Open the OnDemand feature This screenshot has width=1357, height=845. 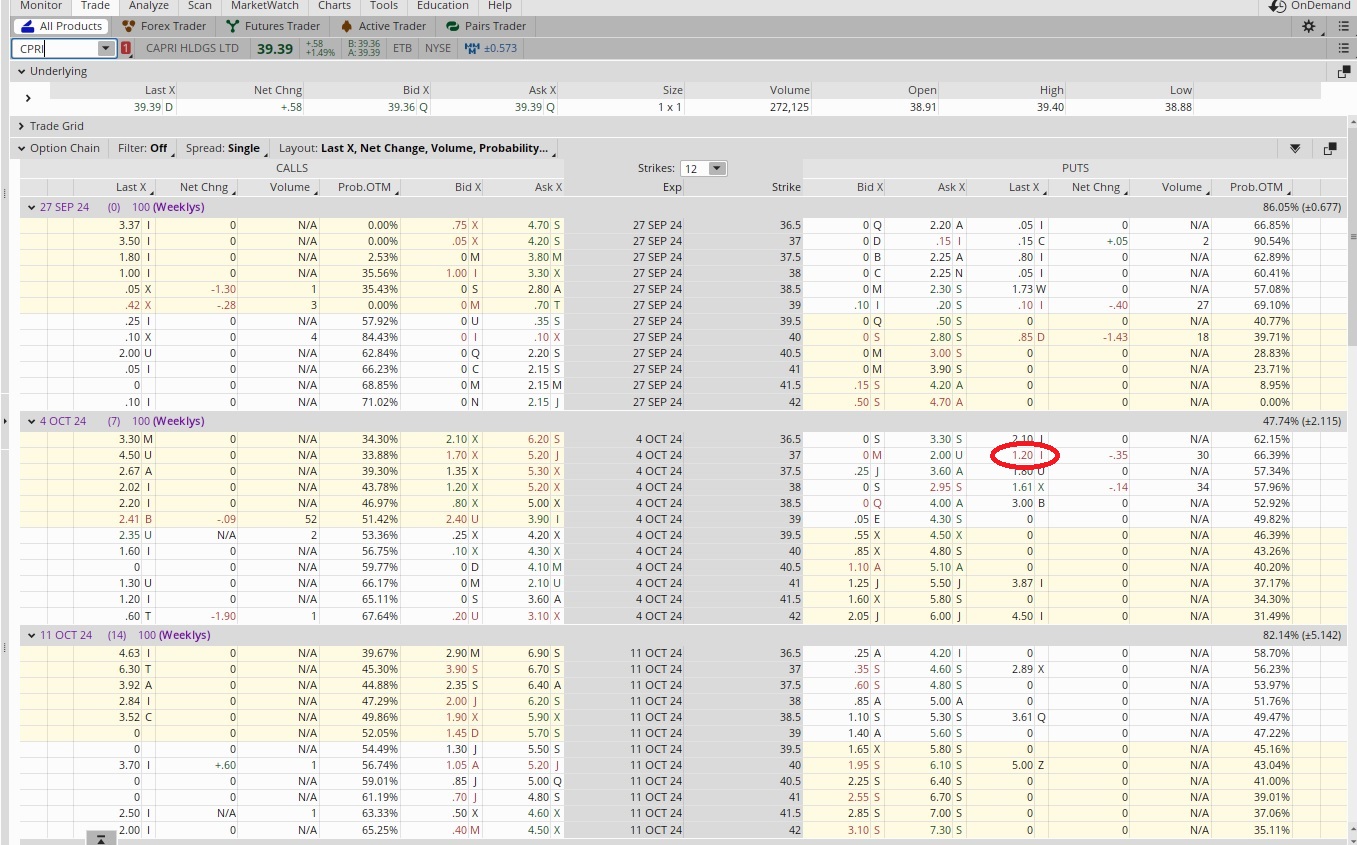tap(1309, 6)
